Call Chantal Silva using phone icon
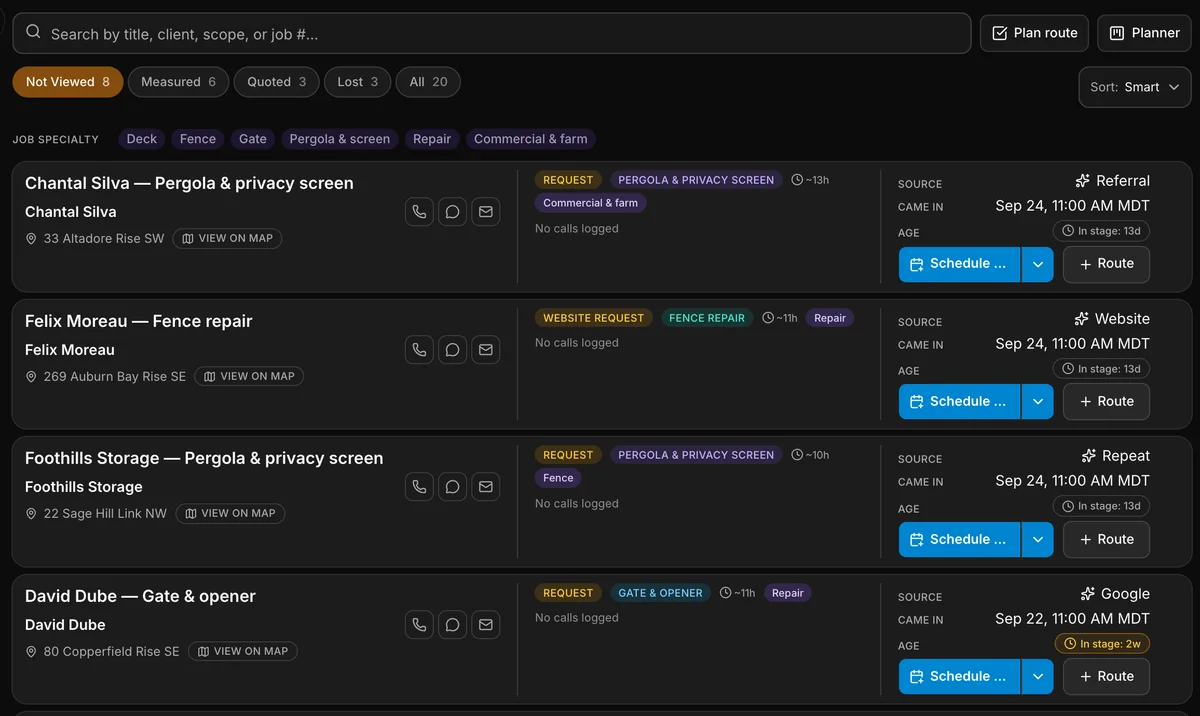Image resolution: width=1200 pixels, height=716 pixels. coord(419,212)
